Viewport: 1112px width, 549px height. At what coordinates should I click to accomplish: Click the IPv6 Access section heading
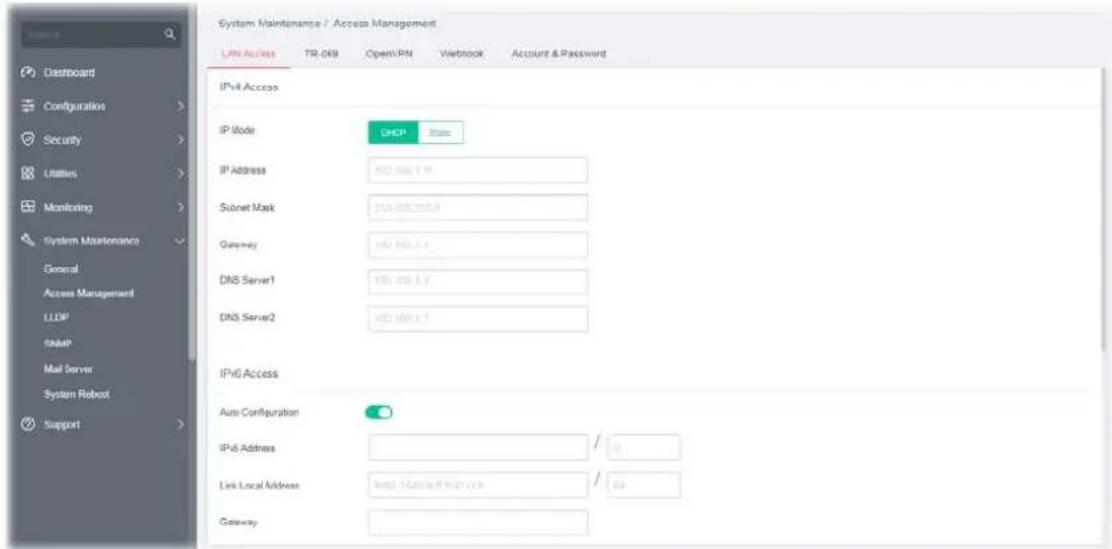pos(250,373)
